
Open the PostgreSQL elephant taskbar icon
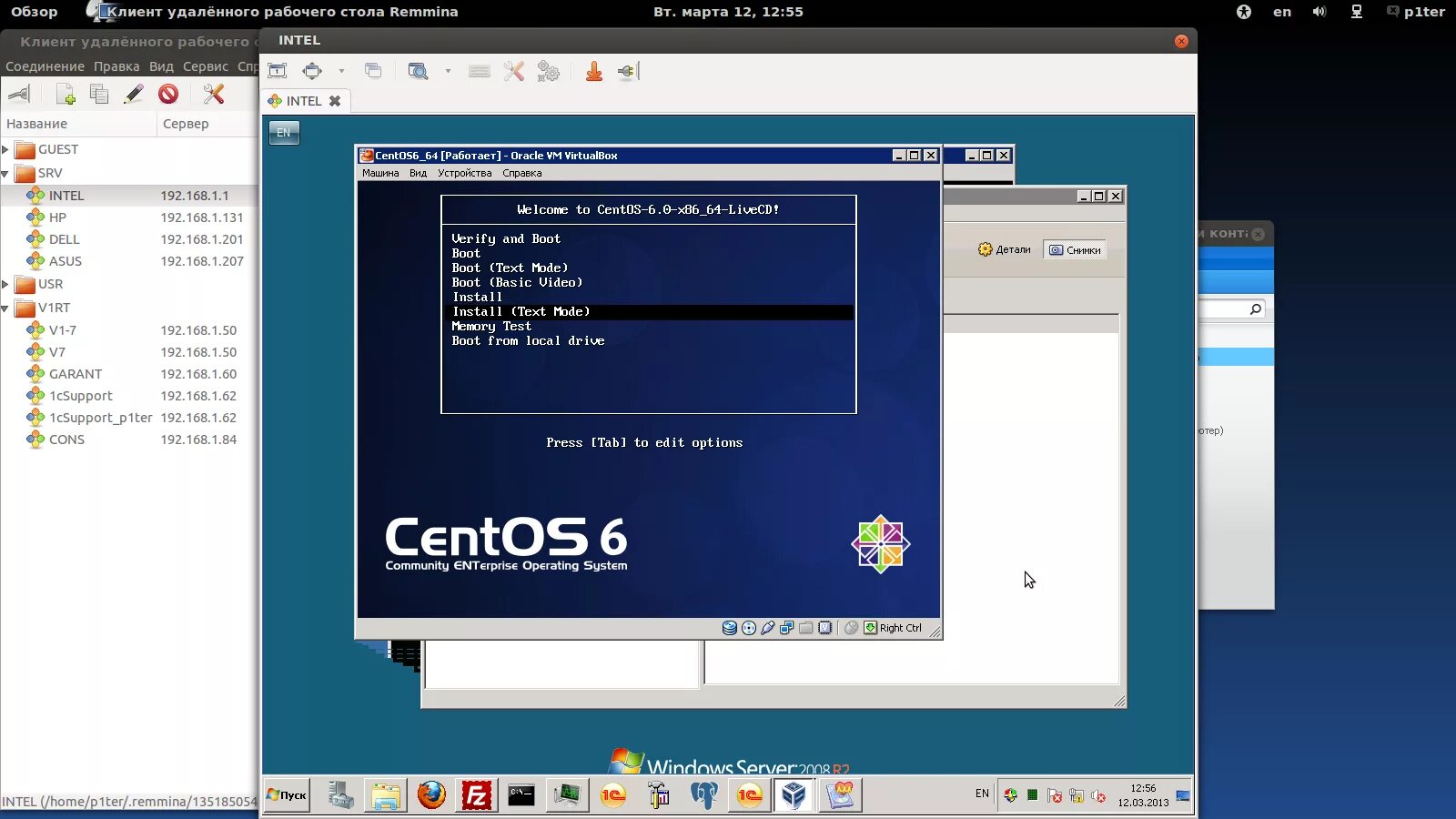pos(703,795)
